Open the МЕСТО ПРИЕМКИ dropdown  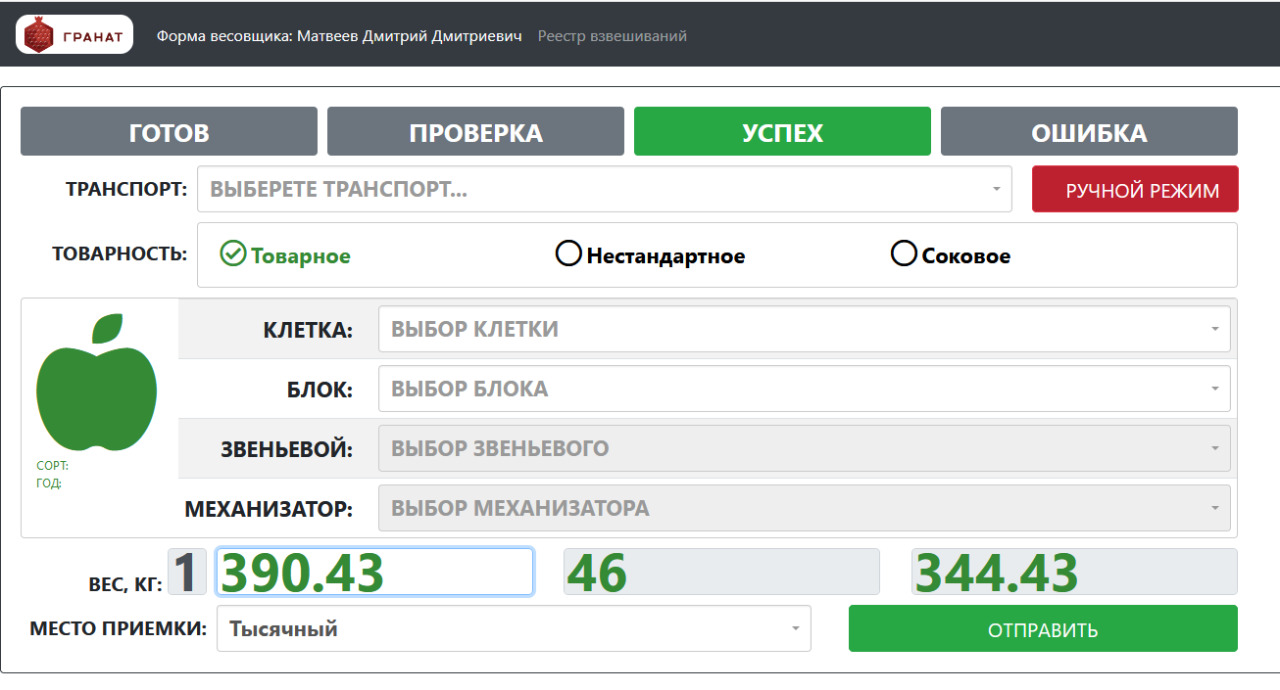click(513, 628)
